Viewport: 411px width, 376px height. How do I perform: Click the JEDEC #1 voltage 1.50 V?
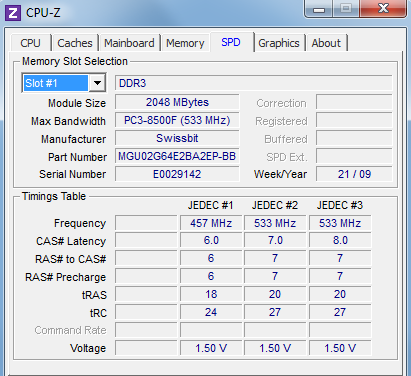tap(211, 348)
